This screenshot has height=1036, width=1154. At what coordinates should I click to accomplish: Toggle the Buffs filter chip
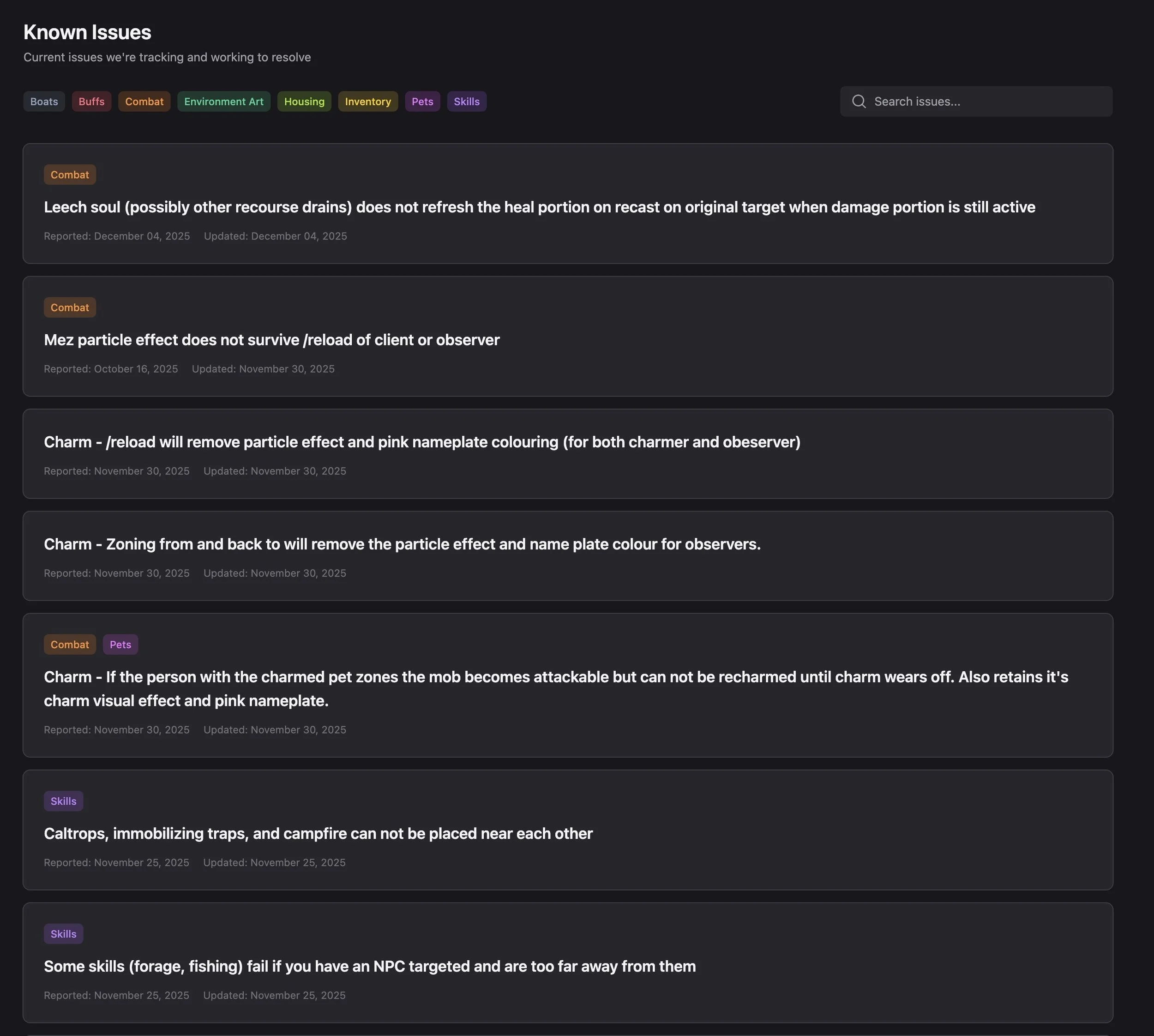tap(91, 101)
